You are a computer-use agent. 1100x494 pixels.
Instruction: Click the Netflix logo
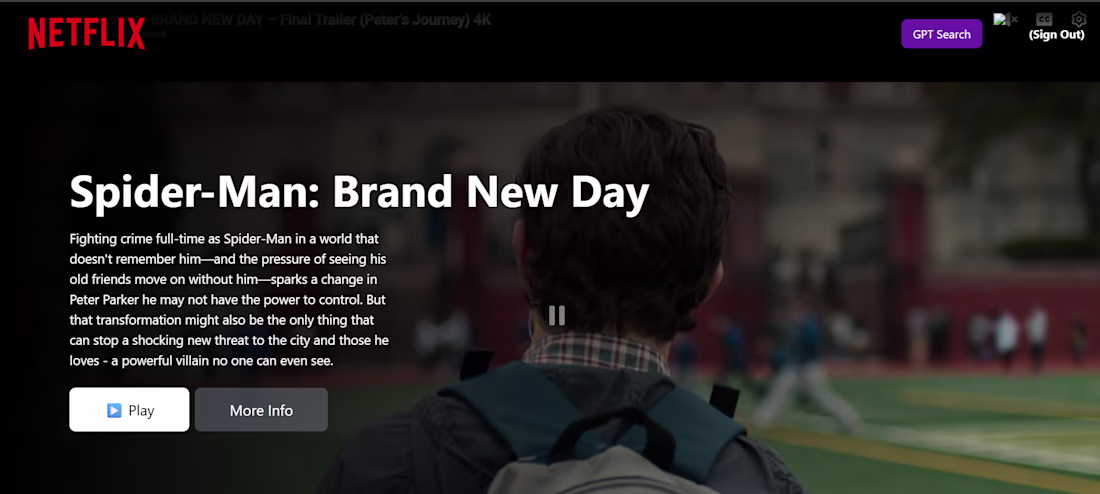click(x=86, y=34)
